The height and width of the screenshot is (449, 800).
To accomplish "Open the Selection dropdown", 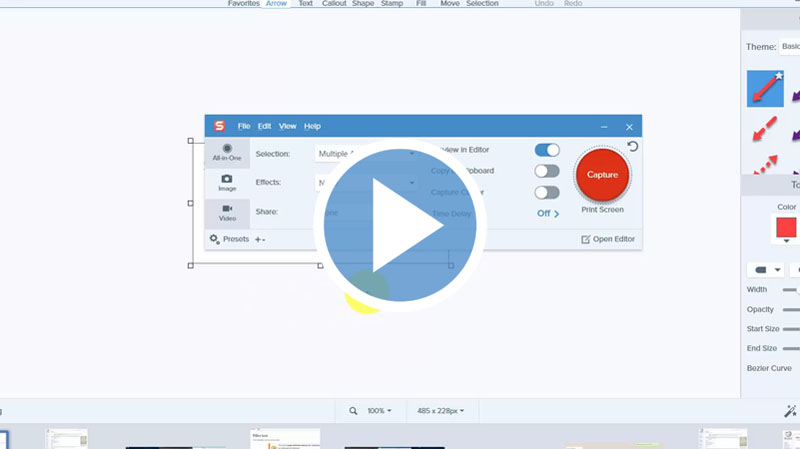I will pos(366,154).
